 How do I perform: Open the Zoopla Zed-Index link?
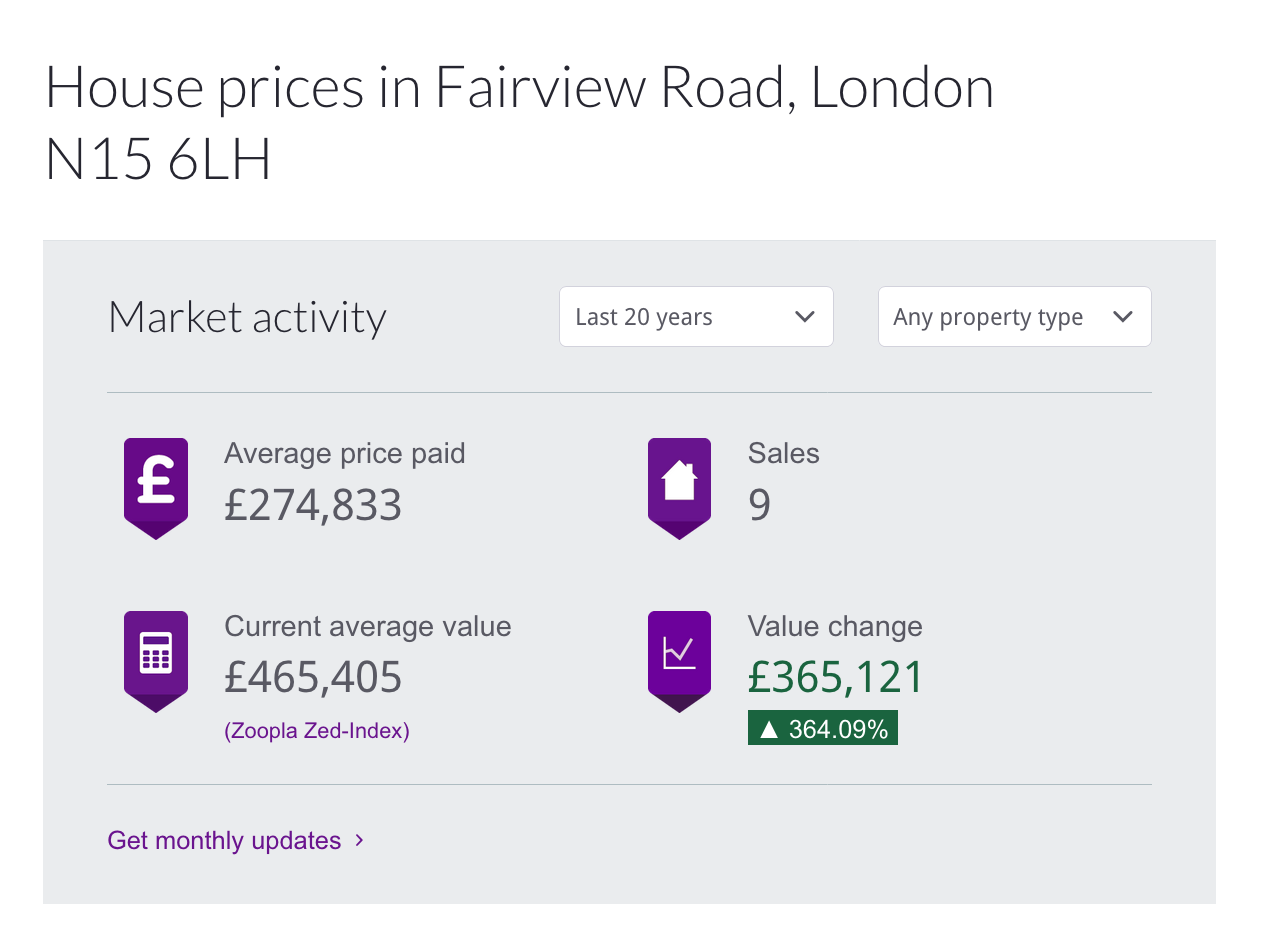pos(317,731)
